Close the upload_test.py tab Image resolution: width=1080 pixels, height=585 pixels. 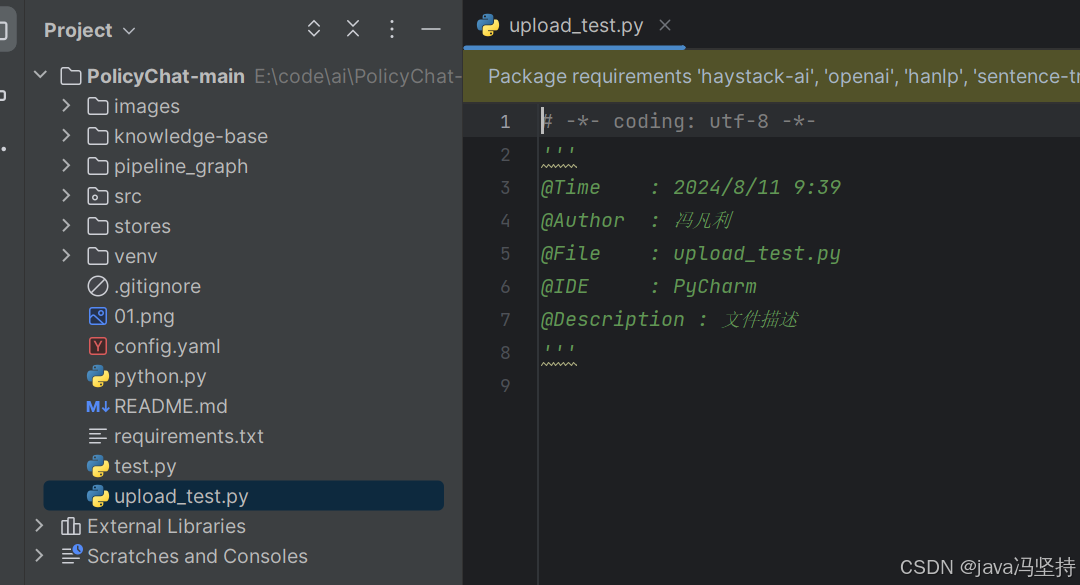[x=664, y=25]
